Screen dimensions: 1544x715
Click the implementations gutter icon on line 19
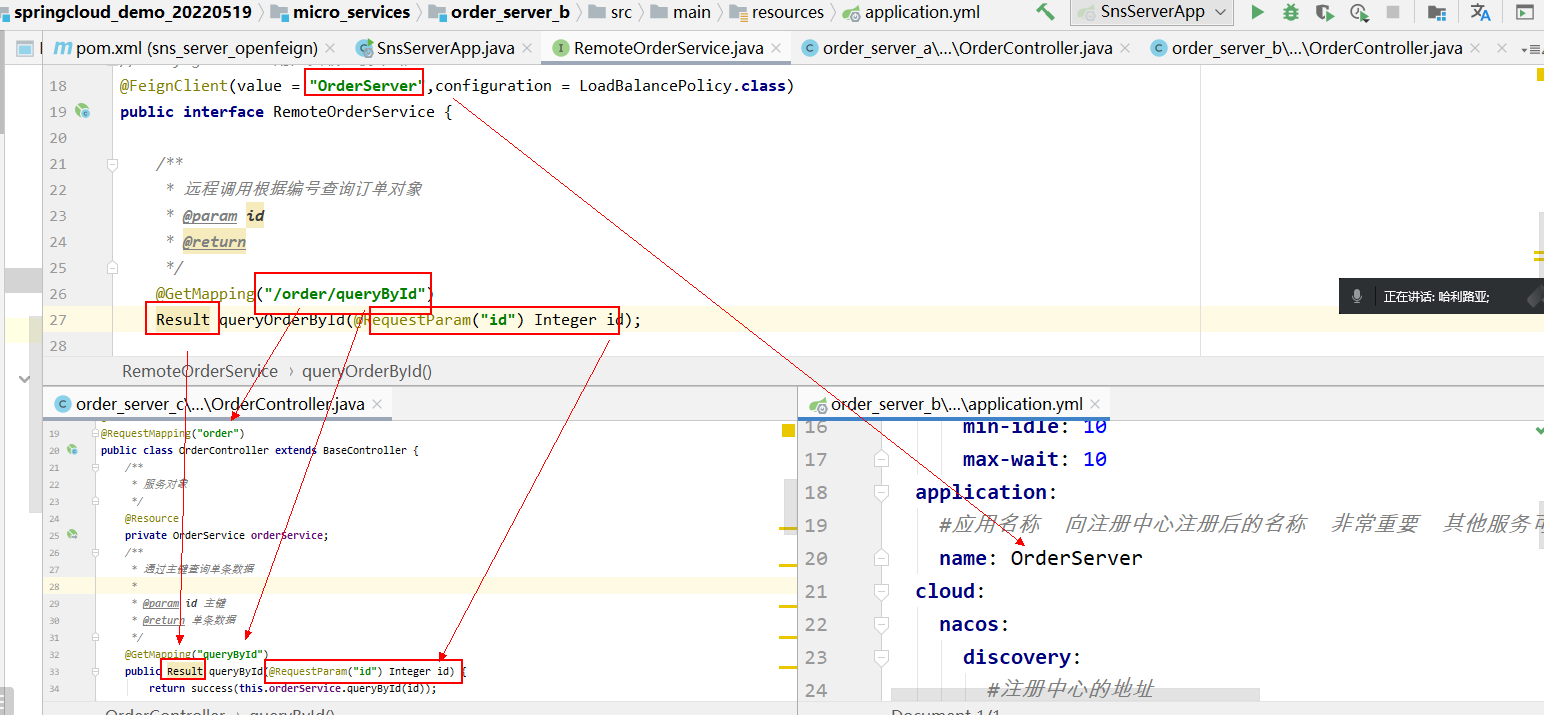coord(84,112)
